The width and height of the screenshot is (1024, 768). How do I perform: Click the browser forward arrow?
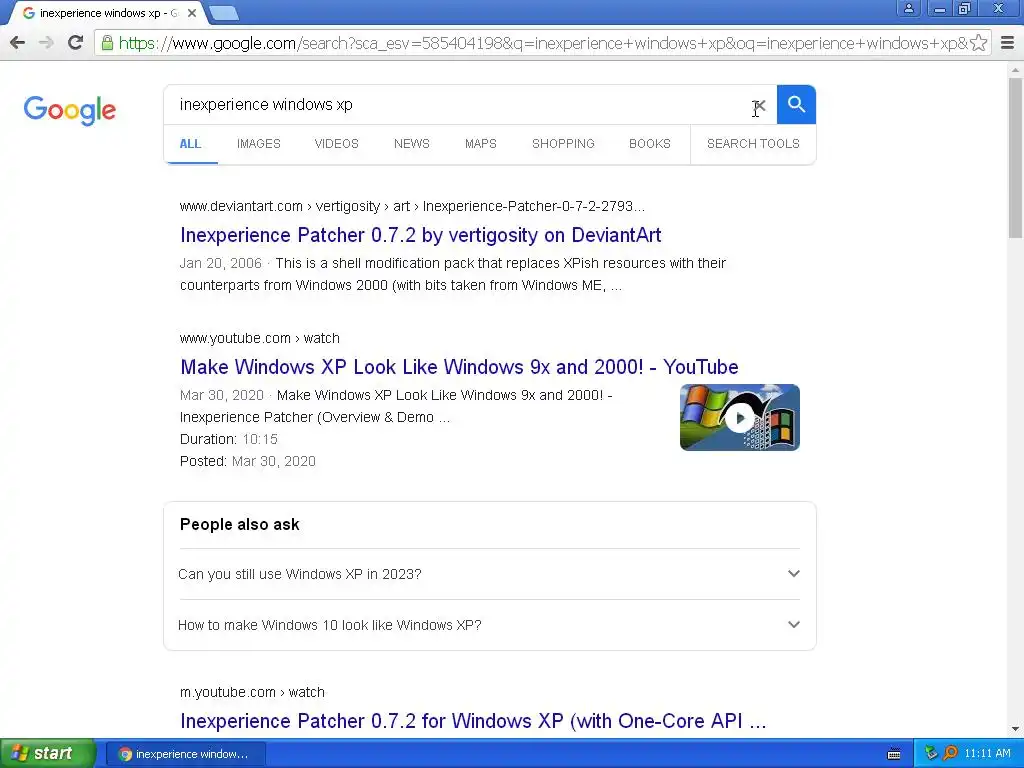point(46,43)
